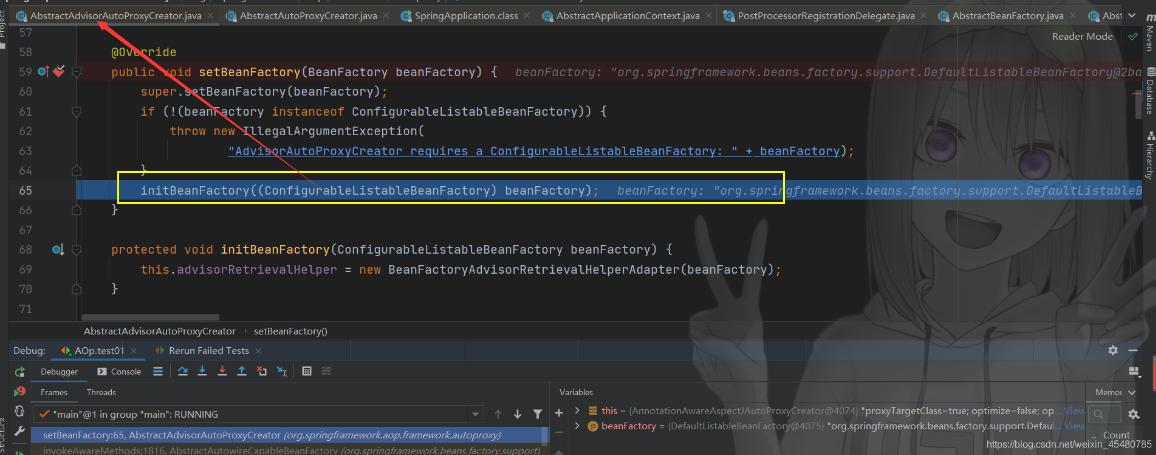Fold the if block at line 61
The height and width of the screenshot is (455, 1156).
click(x=77, y=111)
